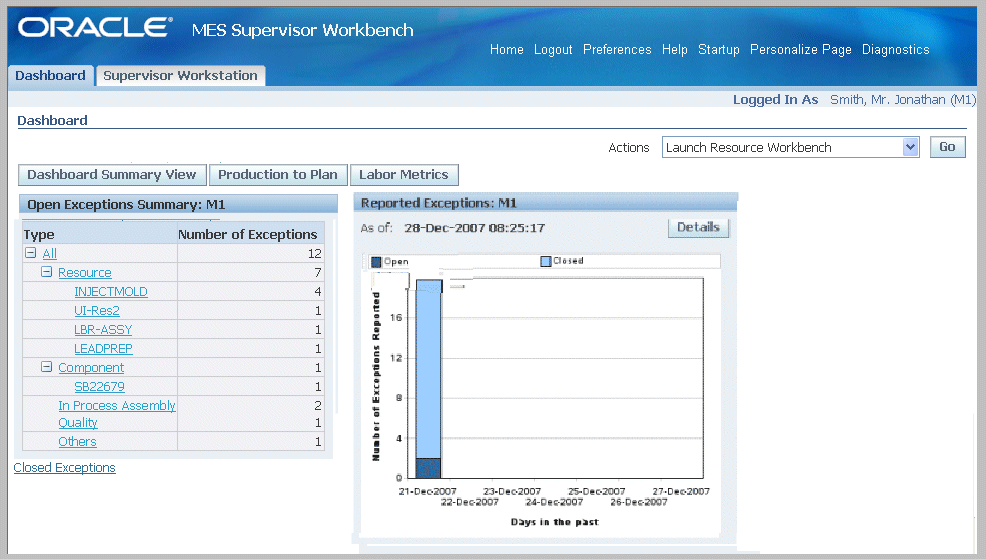Collapse the Resource tree node
The height and width of the screenshot is (559, 986).
[x=47, y=272]
